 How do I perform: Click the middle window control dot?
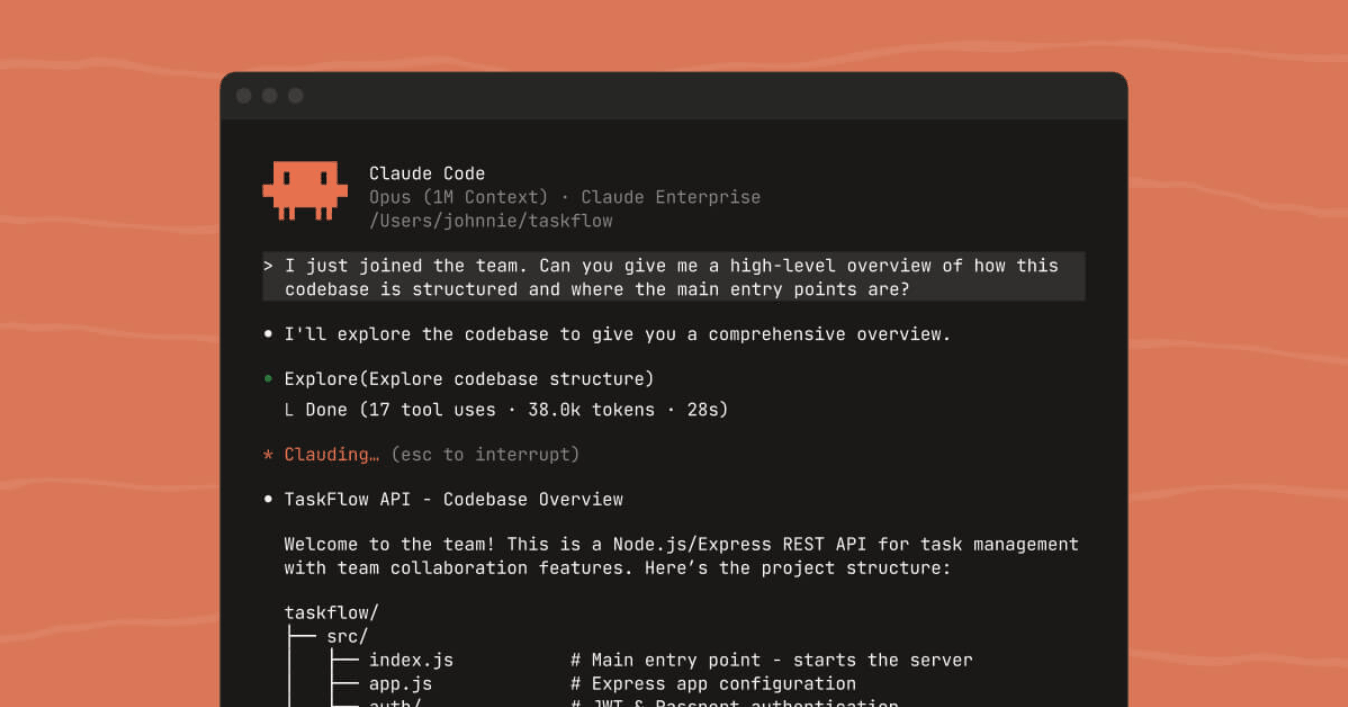pyautogui.click(x=270, y=96)
